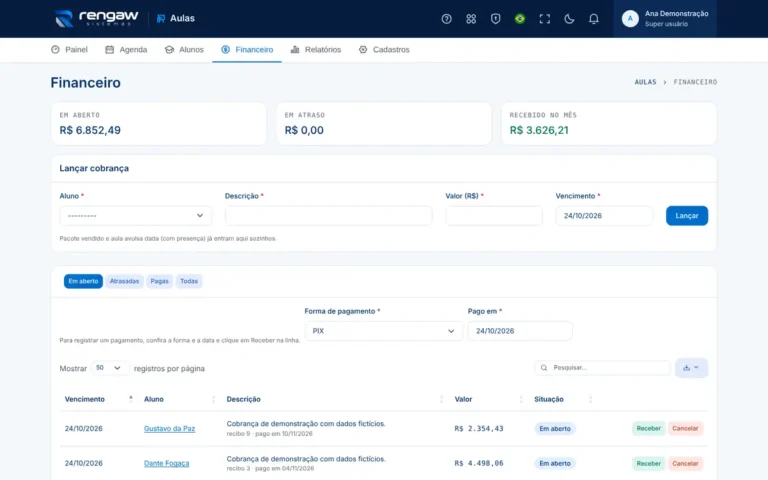Click the Pago em date field
The image size is (768, 480).
[x=520, y=331]
